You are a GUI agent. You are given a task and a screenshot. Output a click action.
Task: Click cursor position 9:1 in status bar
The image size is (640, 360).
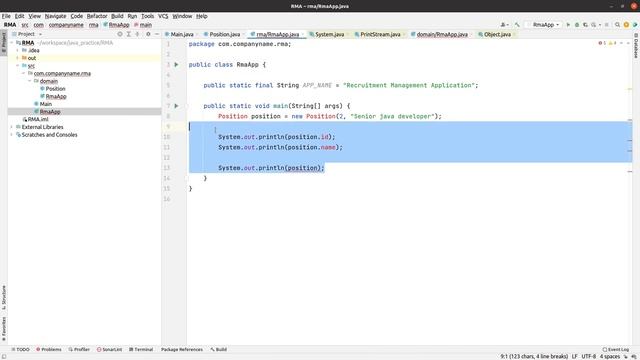[x=534, y=356]
